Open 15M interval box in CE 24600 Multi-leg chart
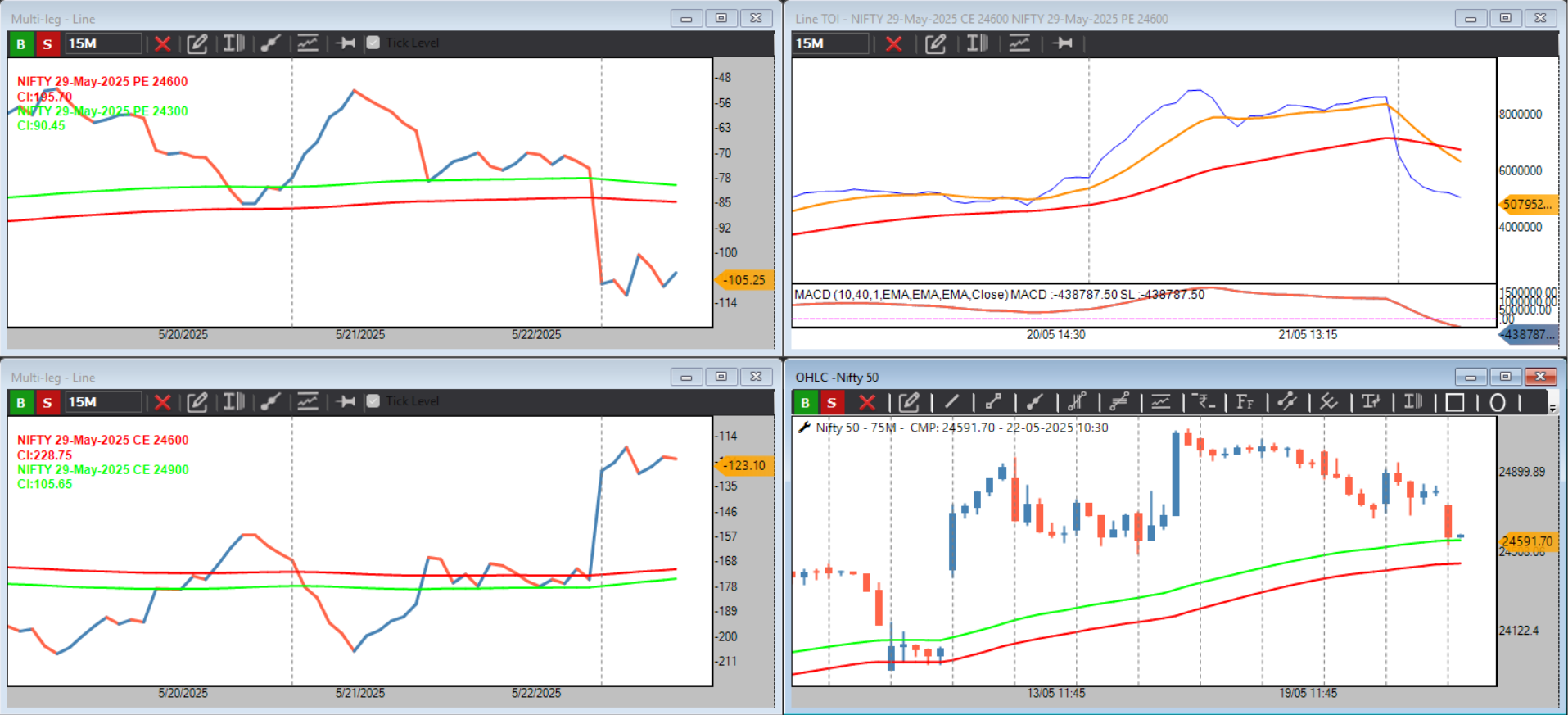 [103, 402]
